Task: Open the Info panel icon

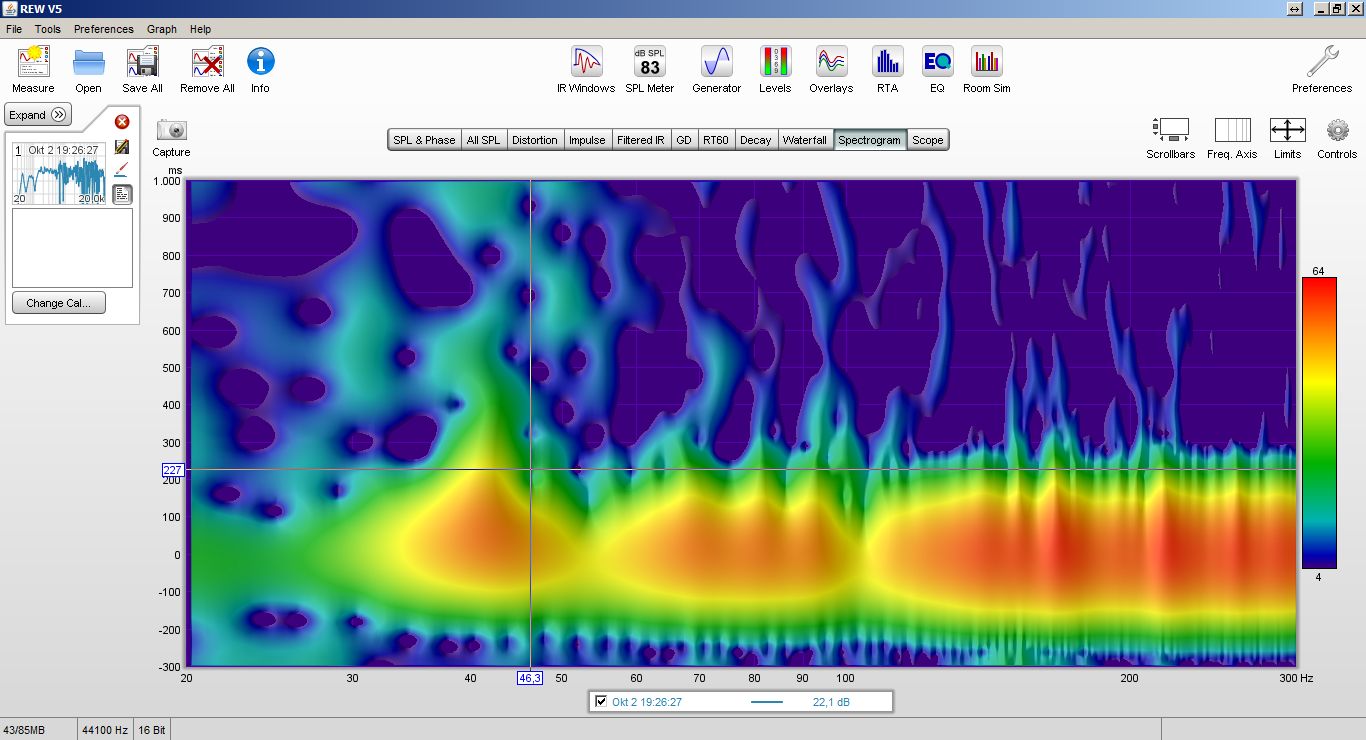Action: pos(260,62)
